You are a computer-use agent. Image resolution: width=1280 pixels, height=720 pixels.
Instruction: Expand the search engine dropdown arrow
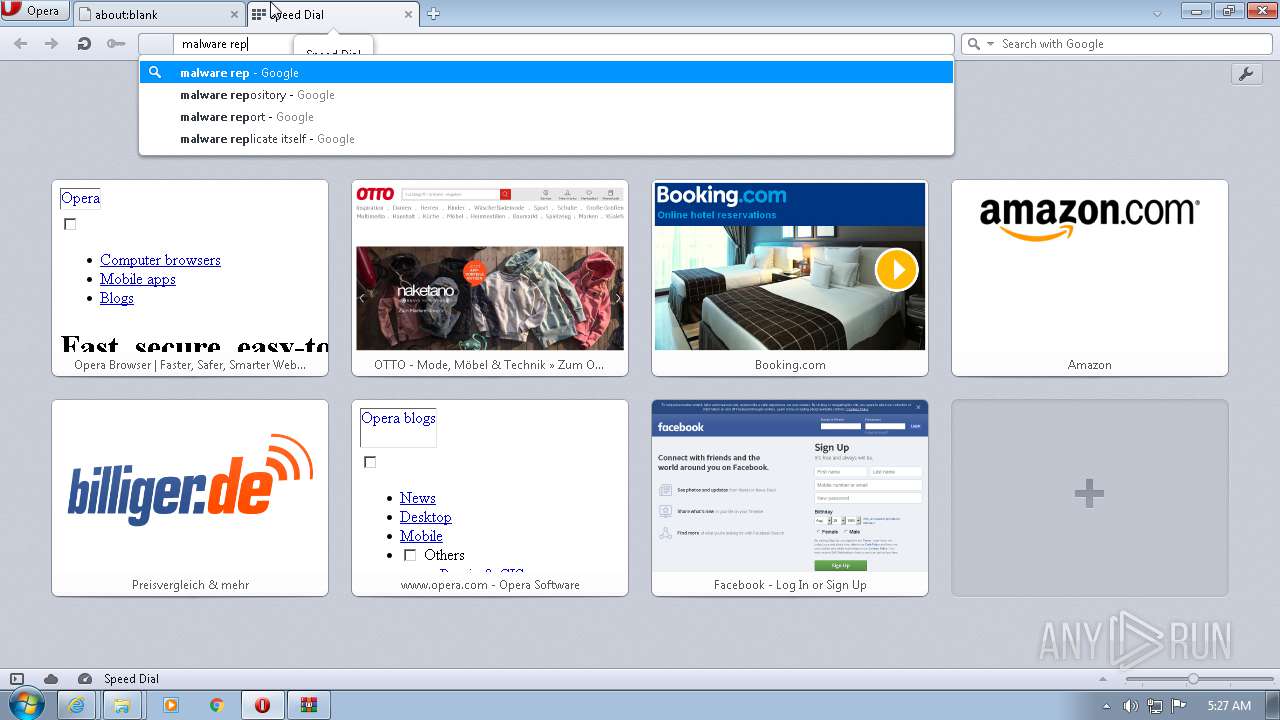pos(990,44)
